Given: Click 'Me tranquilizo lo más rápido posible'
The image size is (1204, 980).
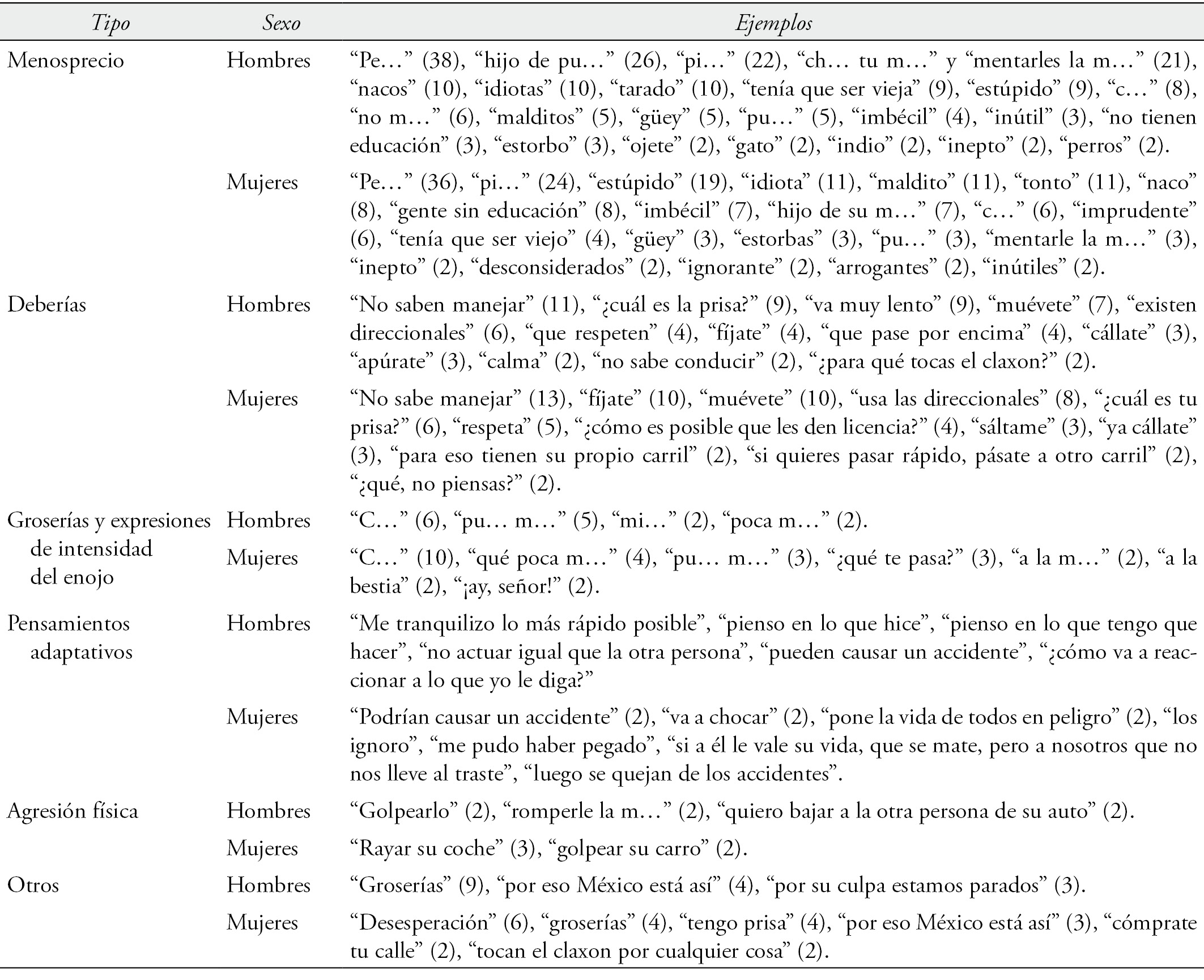Looking at the screenshot, I should [x=529, y=624].
